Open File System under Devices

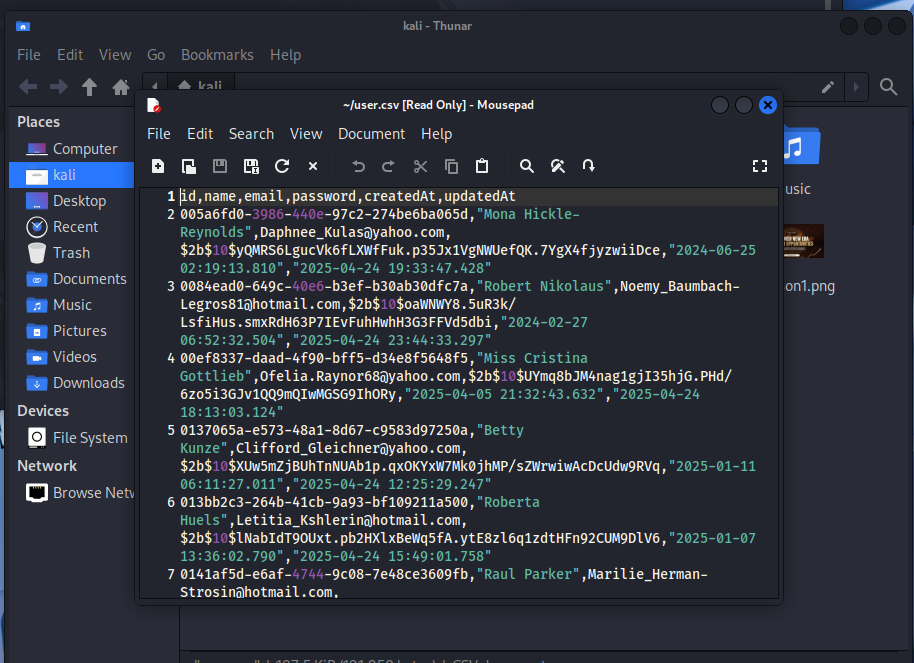click(x=90, y=438)
